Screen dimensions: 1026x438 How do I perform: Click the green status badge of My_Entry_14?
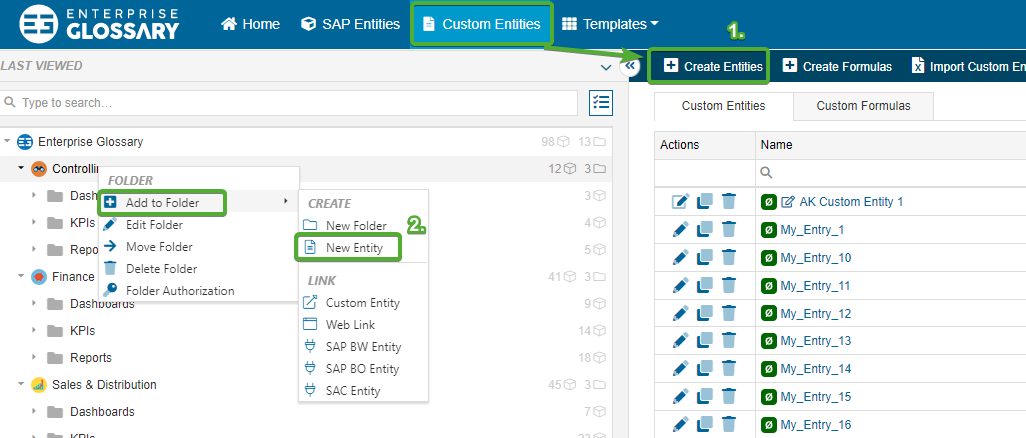tap(768, 369)
